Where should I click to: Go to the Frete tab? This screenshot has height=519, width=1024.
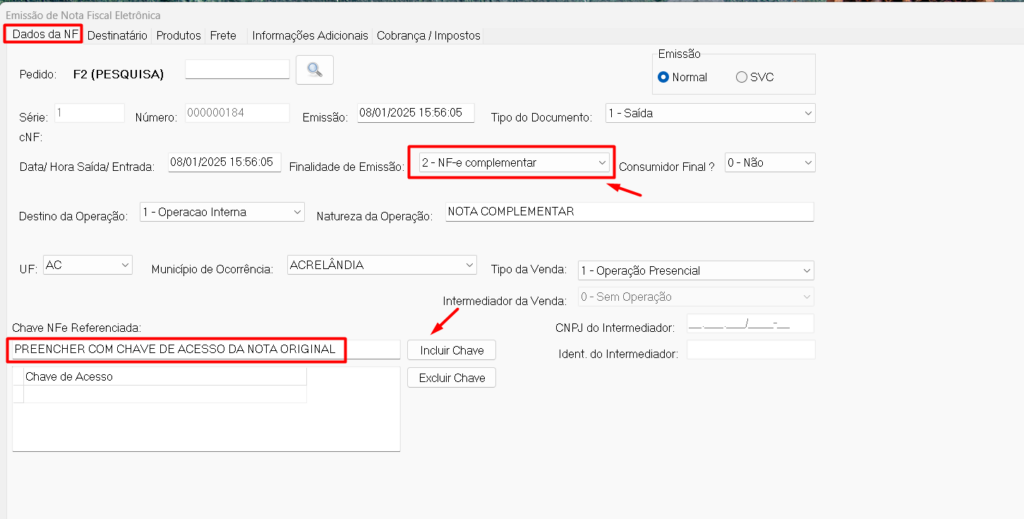coord(223,35)
